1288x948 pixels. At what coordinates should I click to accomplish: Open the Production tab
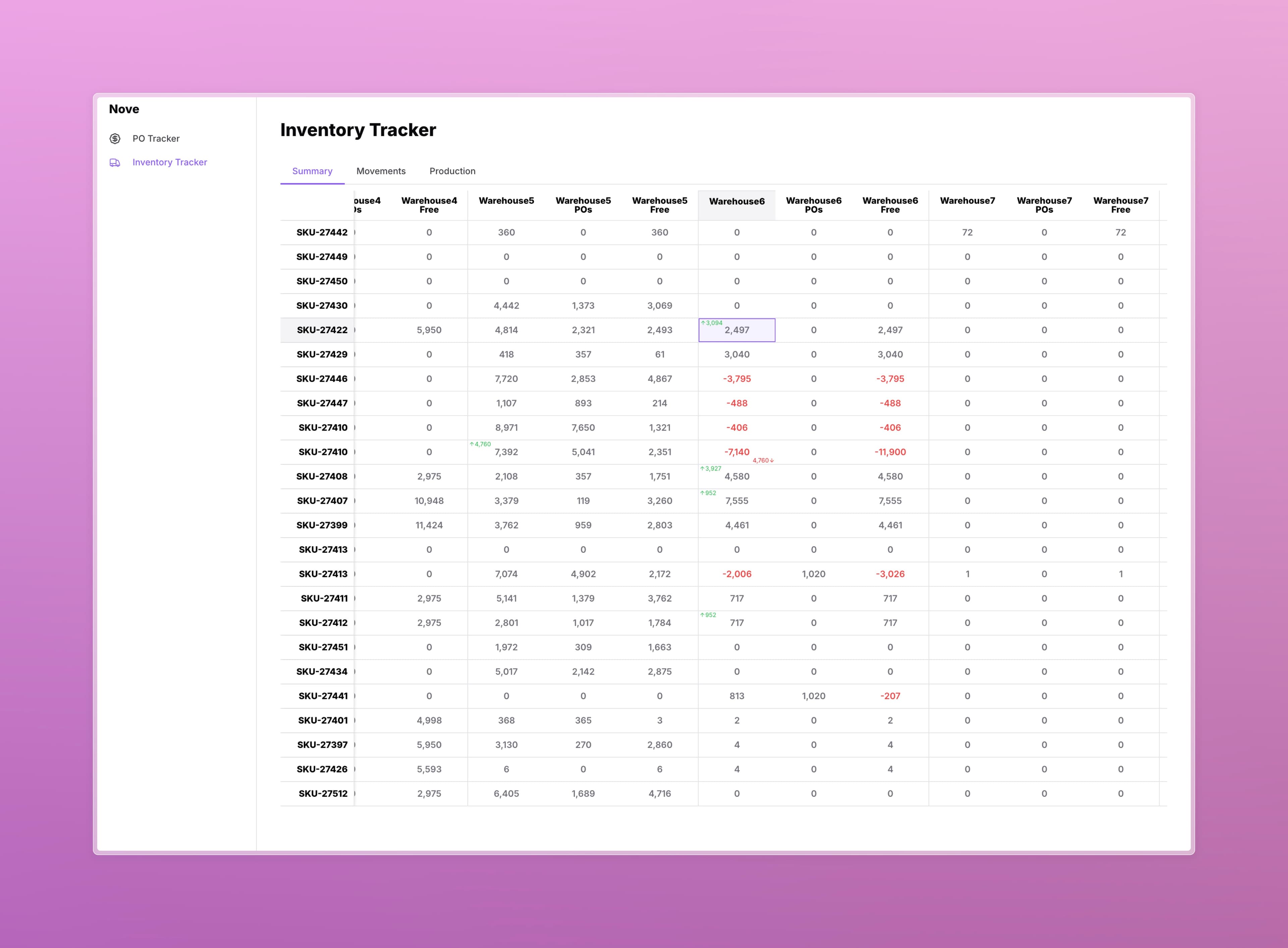(452, 171)
